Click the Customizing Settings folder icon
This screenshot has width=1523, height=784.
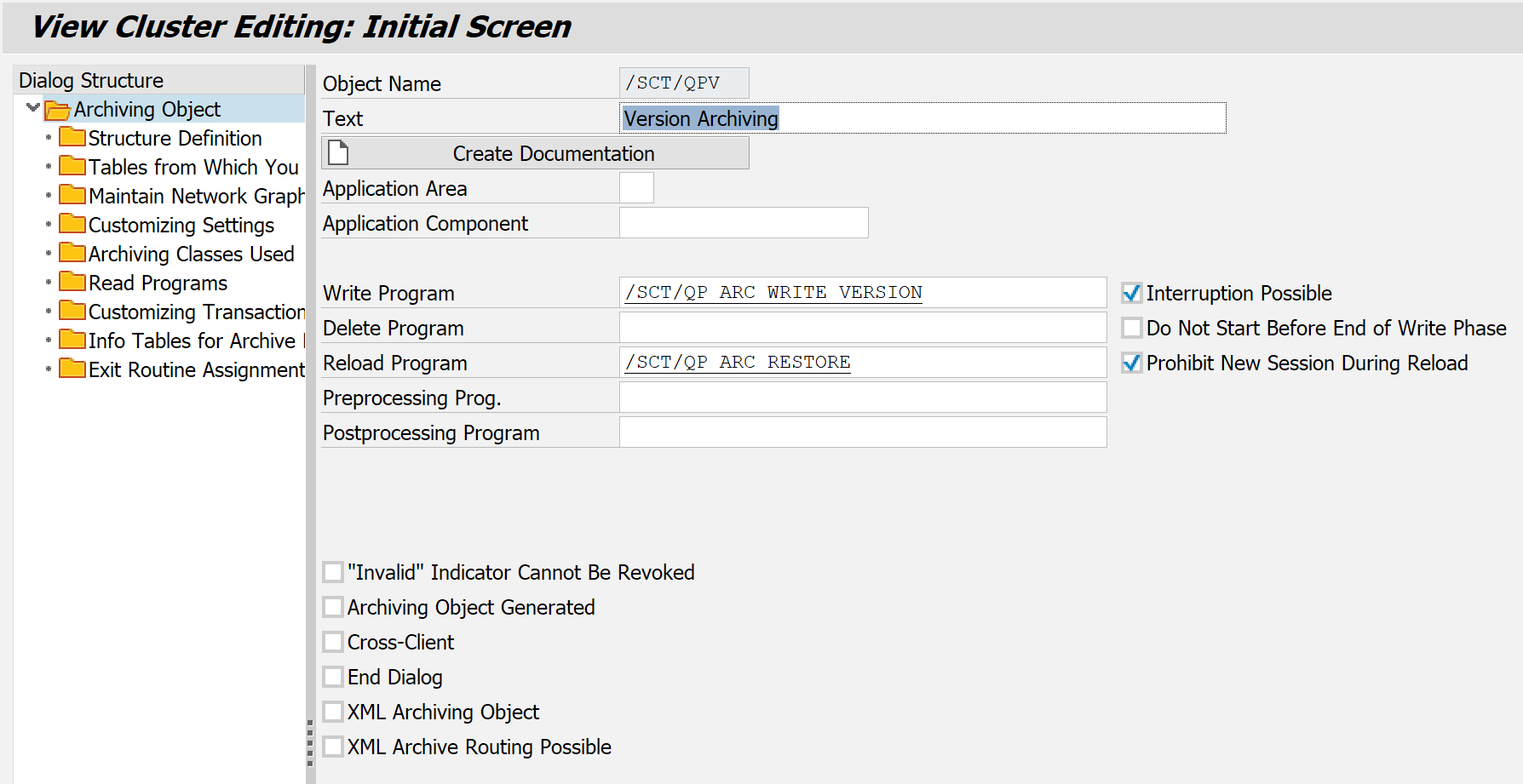tap(72, 225)
